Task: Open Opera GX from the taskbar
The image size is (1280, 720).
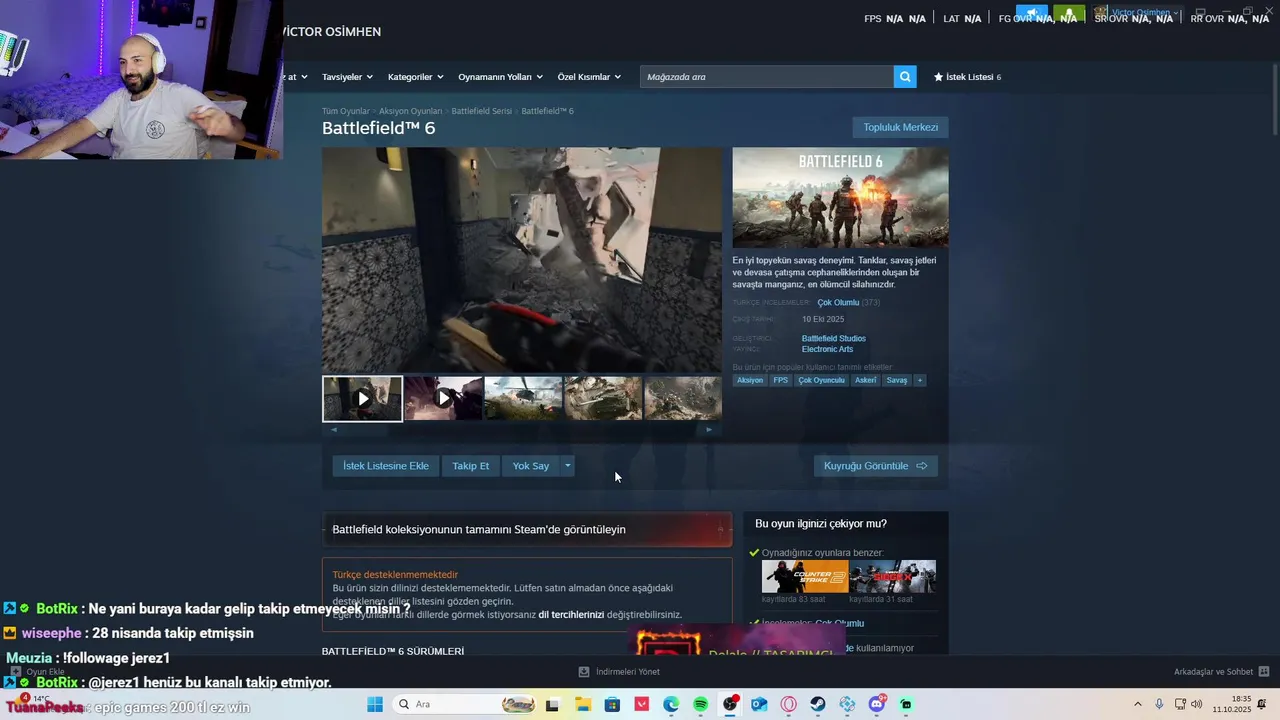Action: [x=789, y=705]
